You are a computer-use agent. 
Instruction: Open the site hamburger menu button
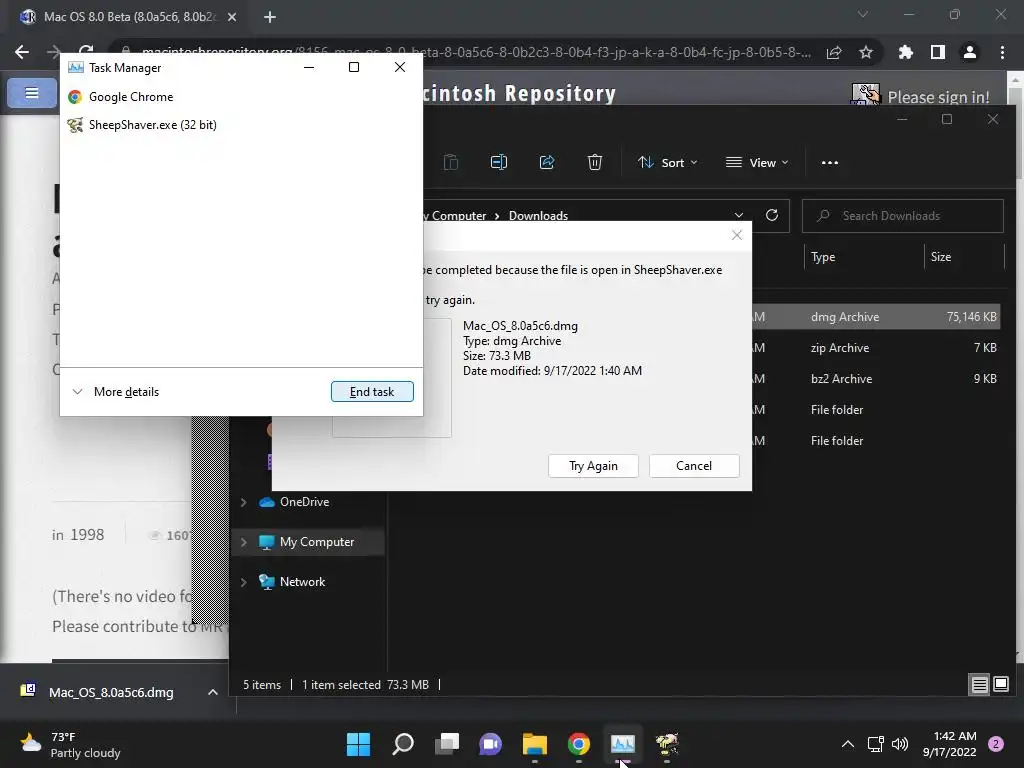click(x=31, y=93)
